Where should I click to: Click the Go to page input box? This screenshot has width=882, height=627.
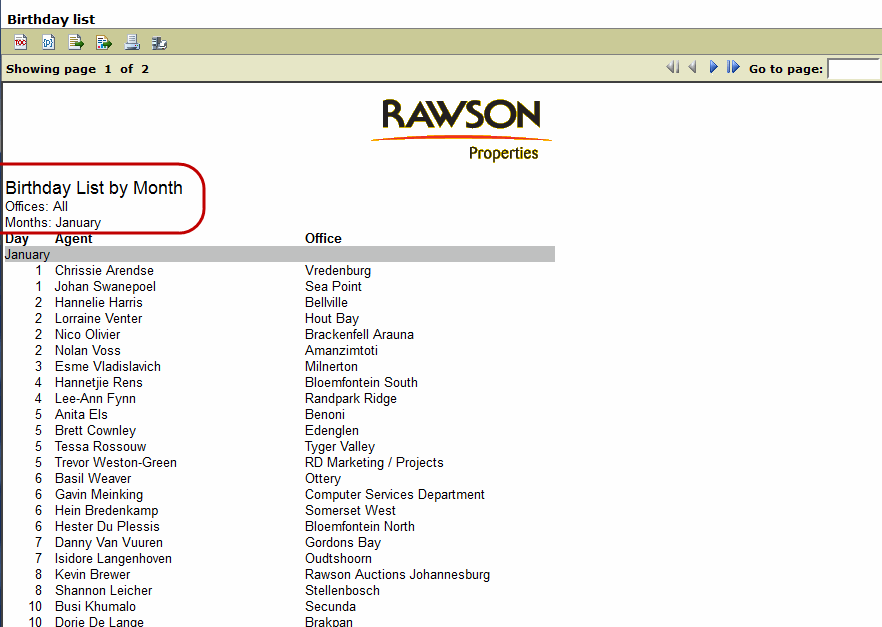coord(853,69)
